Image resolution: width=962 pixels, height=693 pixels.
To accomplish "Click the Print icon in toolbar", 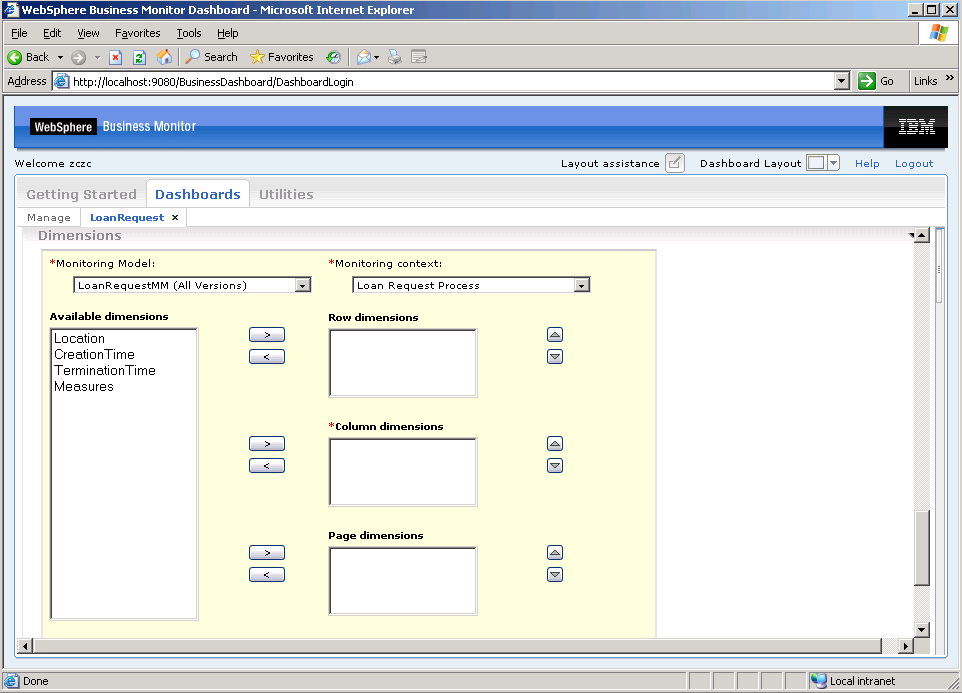I will pyautogui.click(x=394, y=57).
